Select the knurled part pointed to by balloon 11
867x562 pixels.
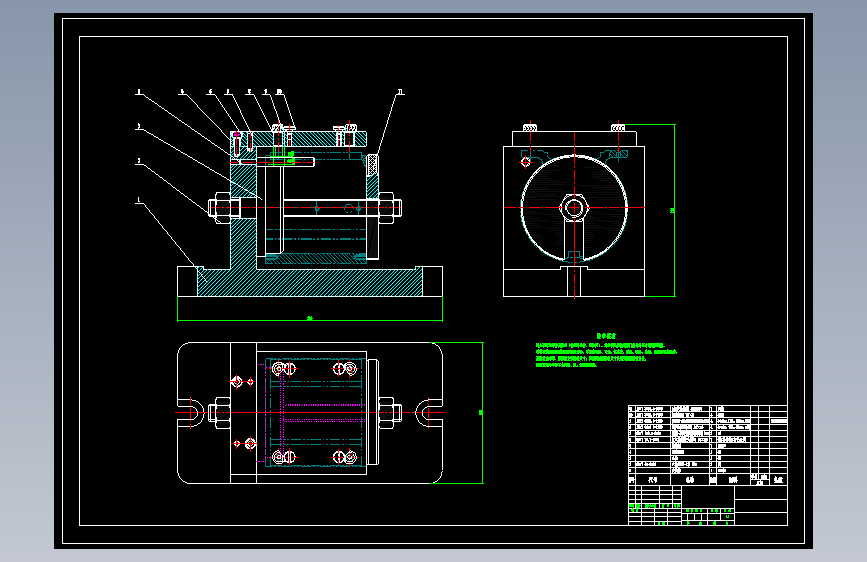coord(372,165)
